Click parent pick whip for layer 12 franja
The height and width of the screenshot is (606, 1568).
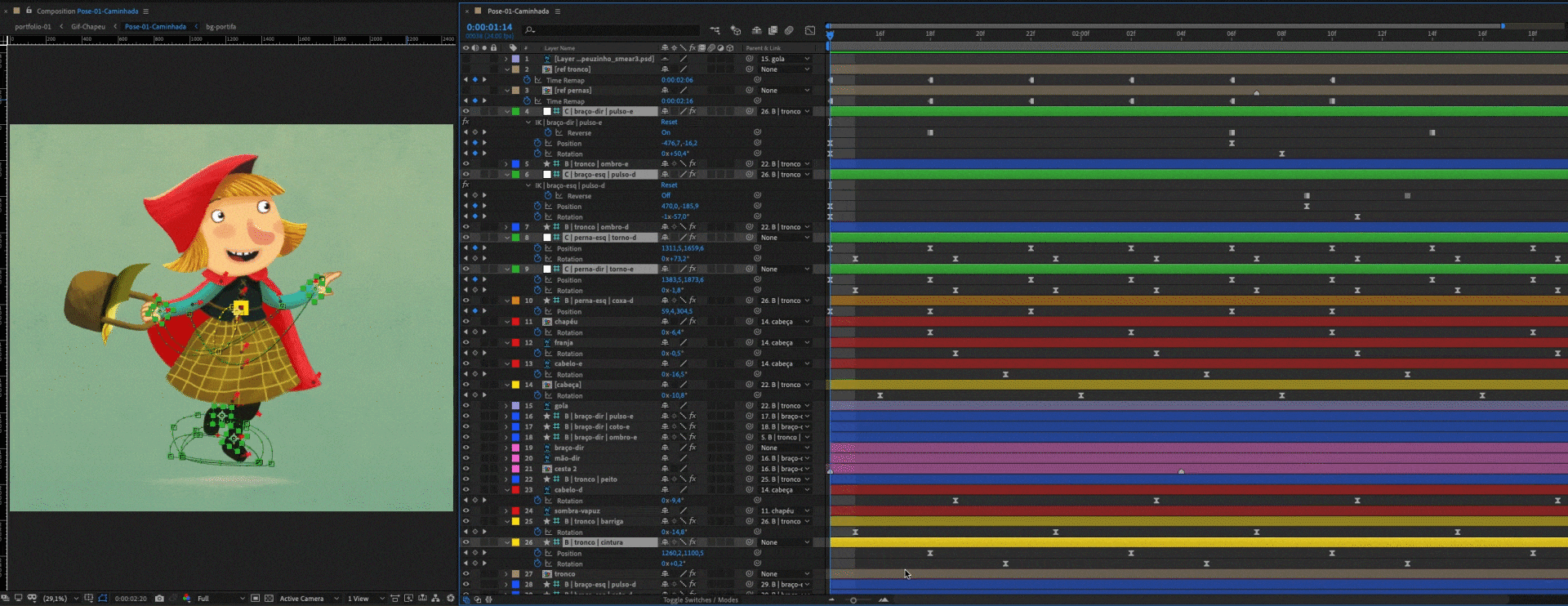(750, 343)
